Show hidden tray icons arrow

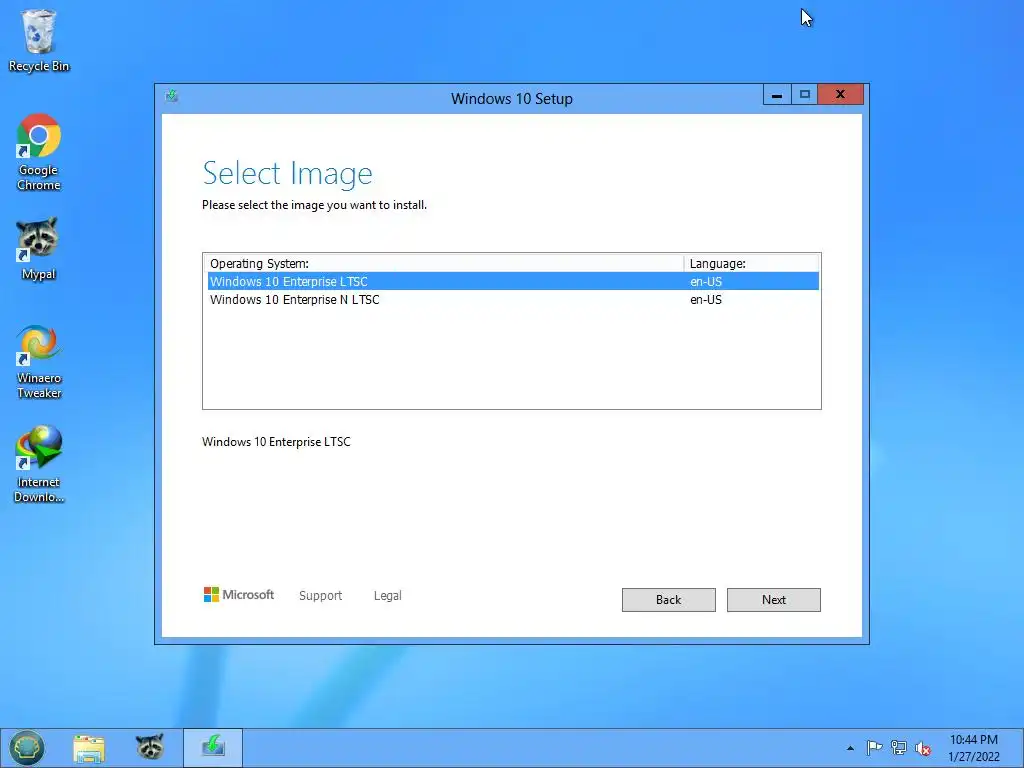tap(850, 748)
